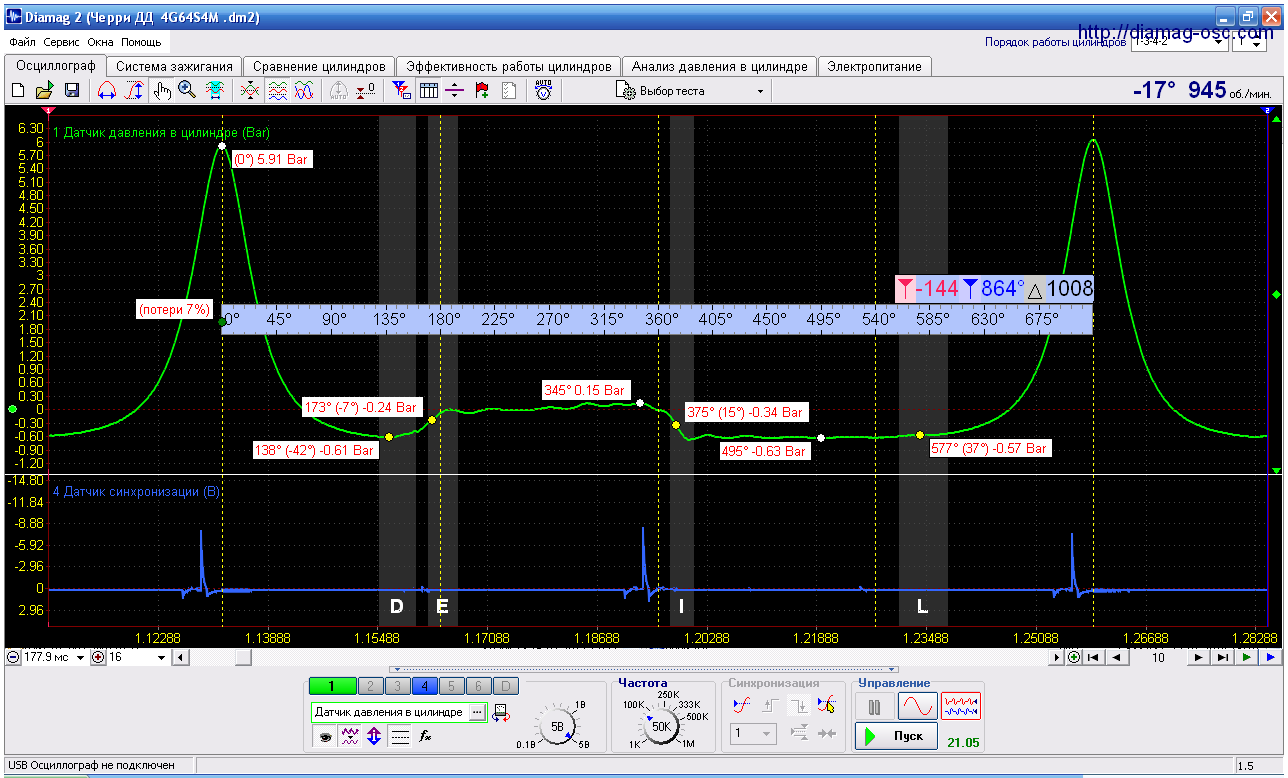Screen dimensions: 1288x778
Task: Click the sync cursor icon with yellow pointer
Action: tap(826, 705)
